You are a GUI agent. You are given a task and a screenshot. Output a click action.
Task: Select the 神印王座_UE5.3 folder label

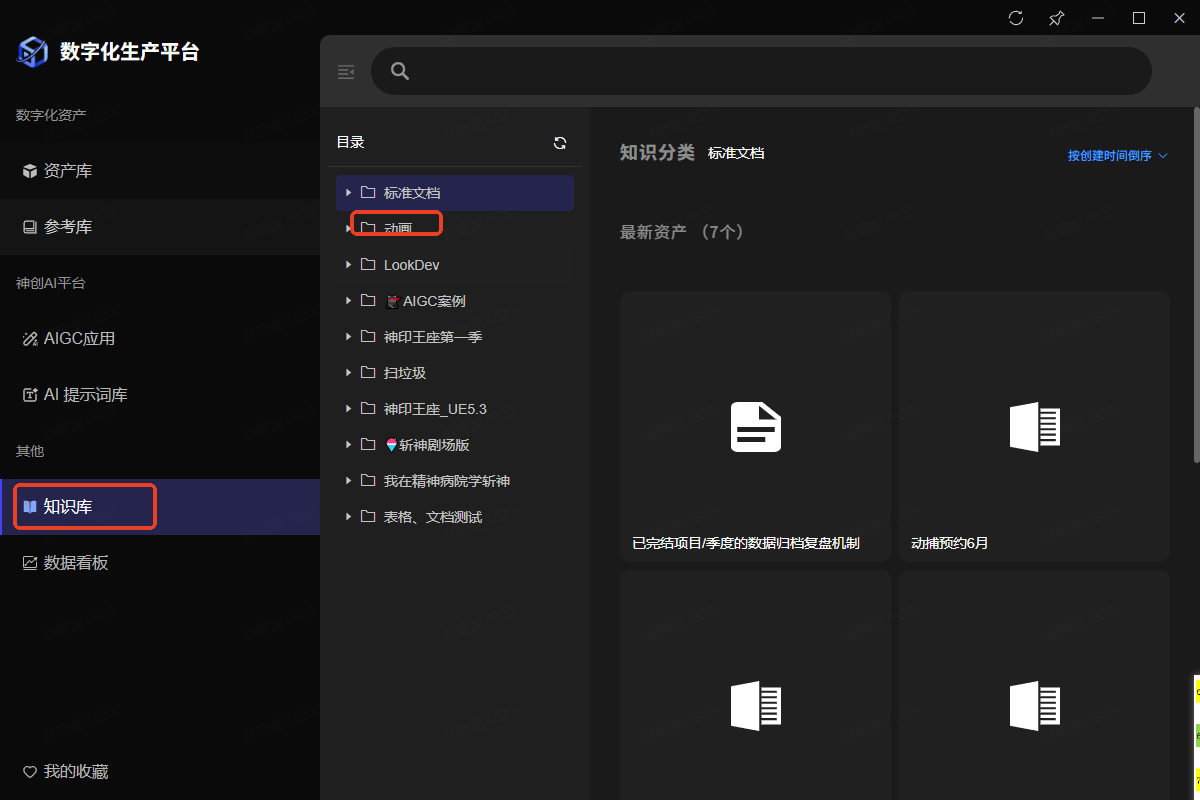[435, 409]
